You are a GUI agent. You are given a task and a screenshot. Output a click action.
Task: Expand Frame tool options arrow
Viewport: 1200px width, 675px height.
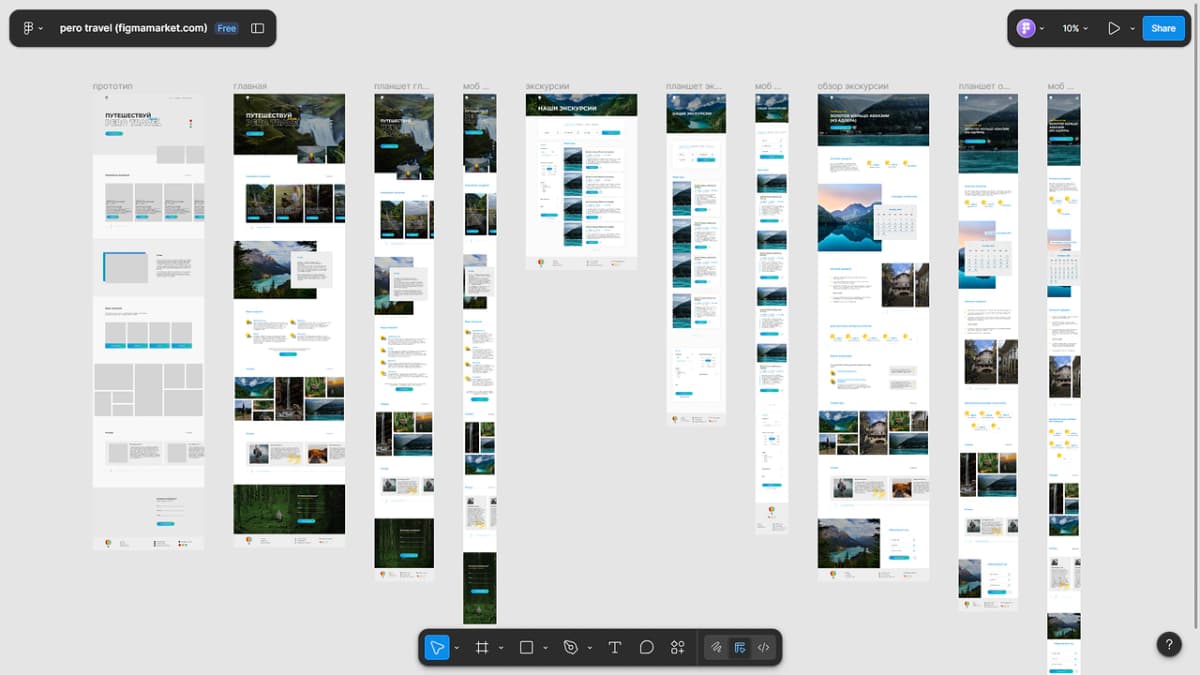pos(501,648)
